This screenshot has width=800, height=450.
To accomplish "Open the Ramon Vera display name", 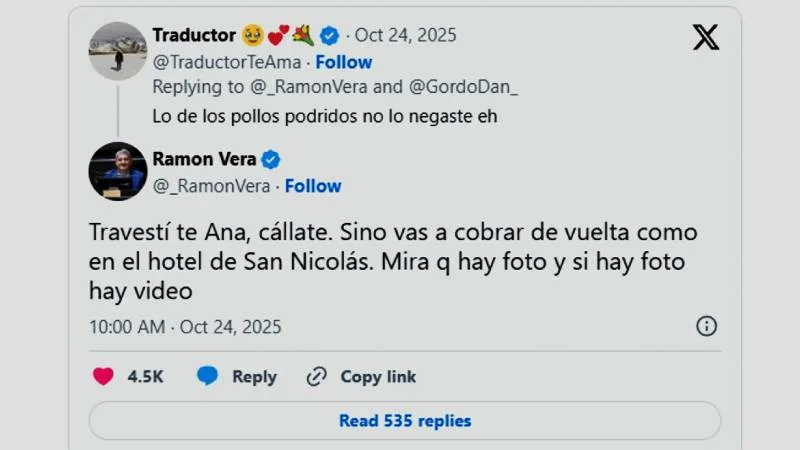I will click(205, 159).
